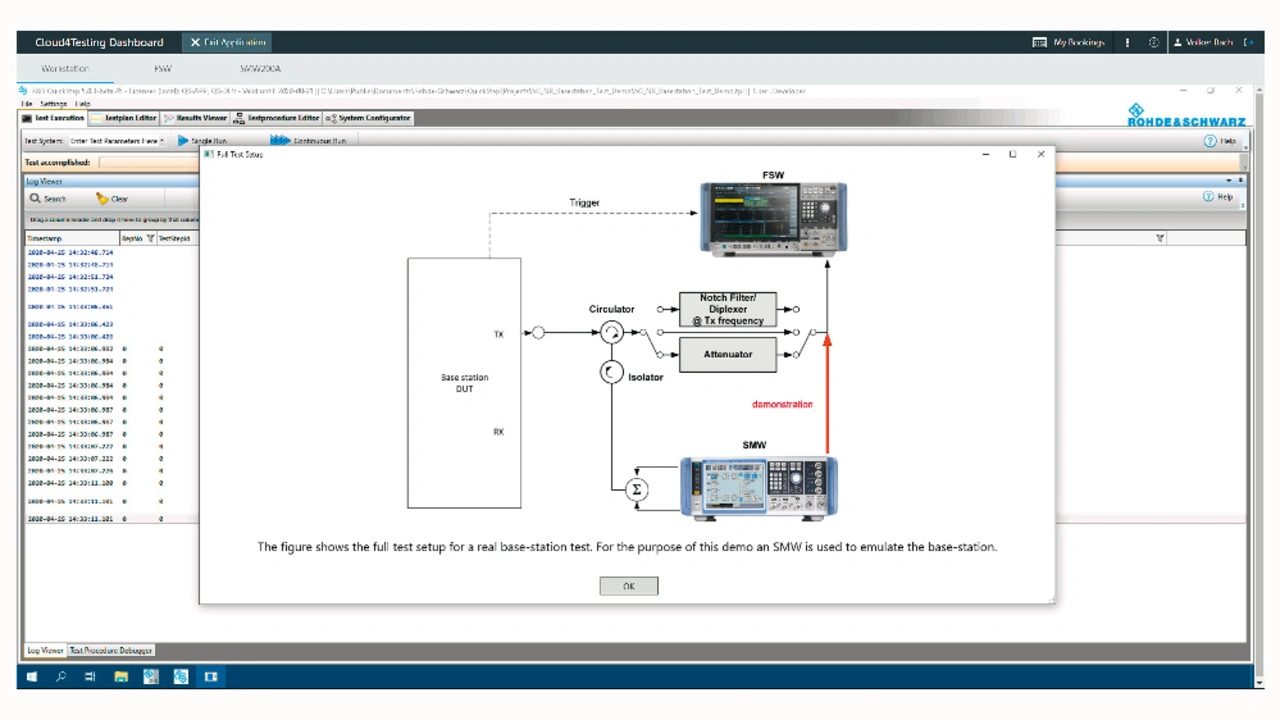The width and height of the screenshot is (1280, 720).
Task: Open the Help menu in menu bar
Action: pyautogui.click(x=83, y=104)
